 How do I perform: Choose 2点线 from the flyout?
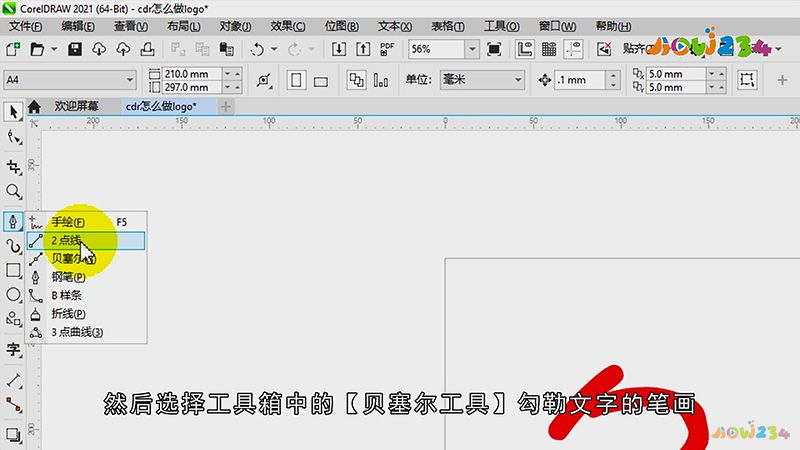86,240
